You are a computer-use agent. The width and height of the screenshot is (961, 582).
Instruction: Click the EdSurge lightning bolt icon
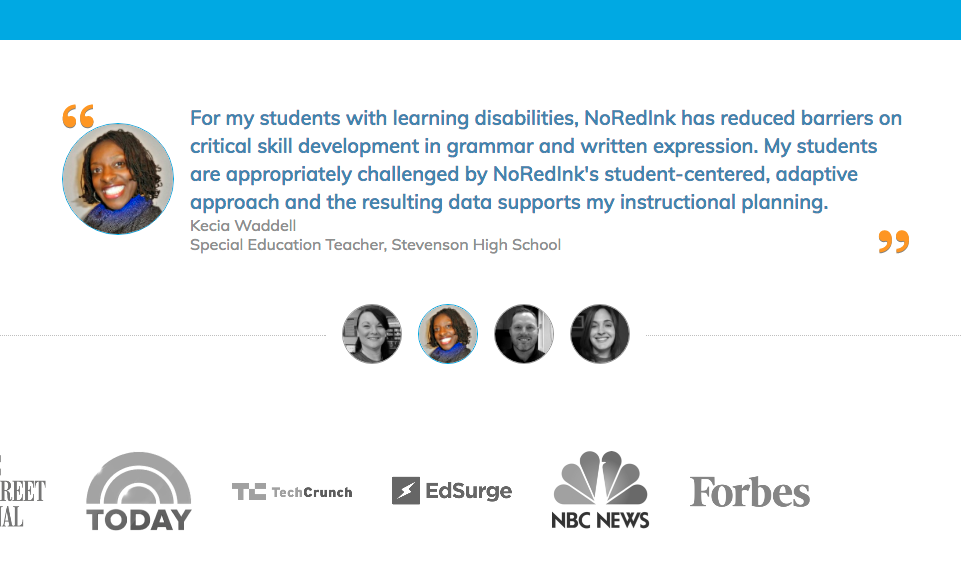point(405,490)
